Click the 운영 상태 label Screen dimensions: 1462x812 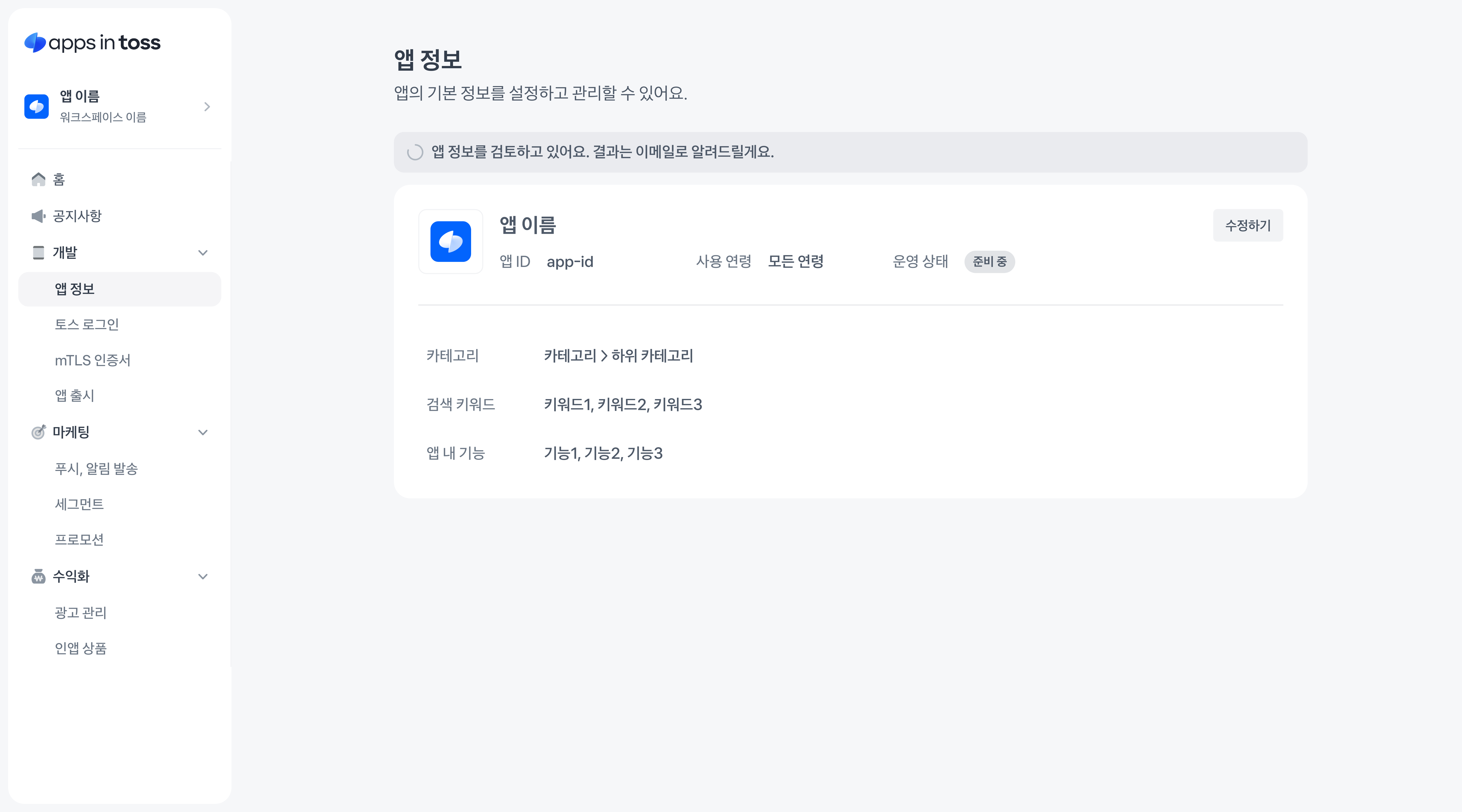coord(920,262)
